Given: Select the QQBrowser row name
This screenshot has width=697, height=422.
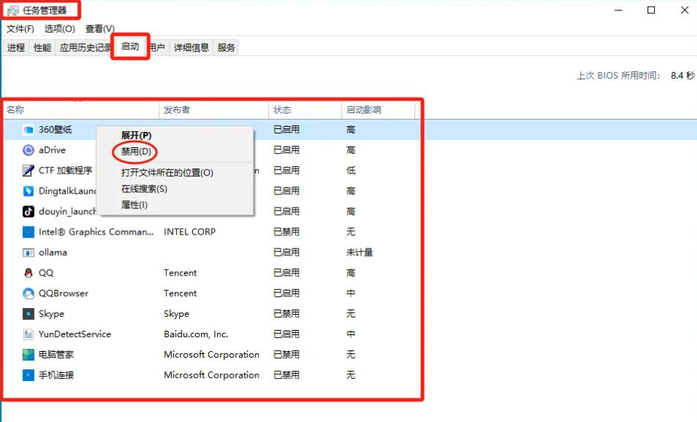Looking at the screenshot, I should (64, 293).
